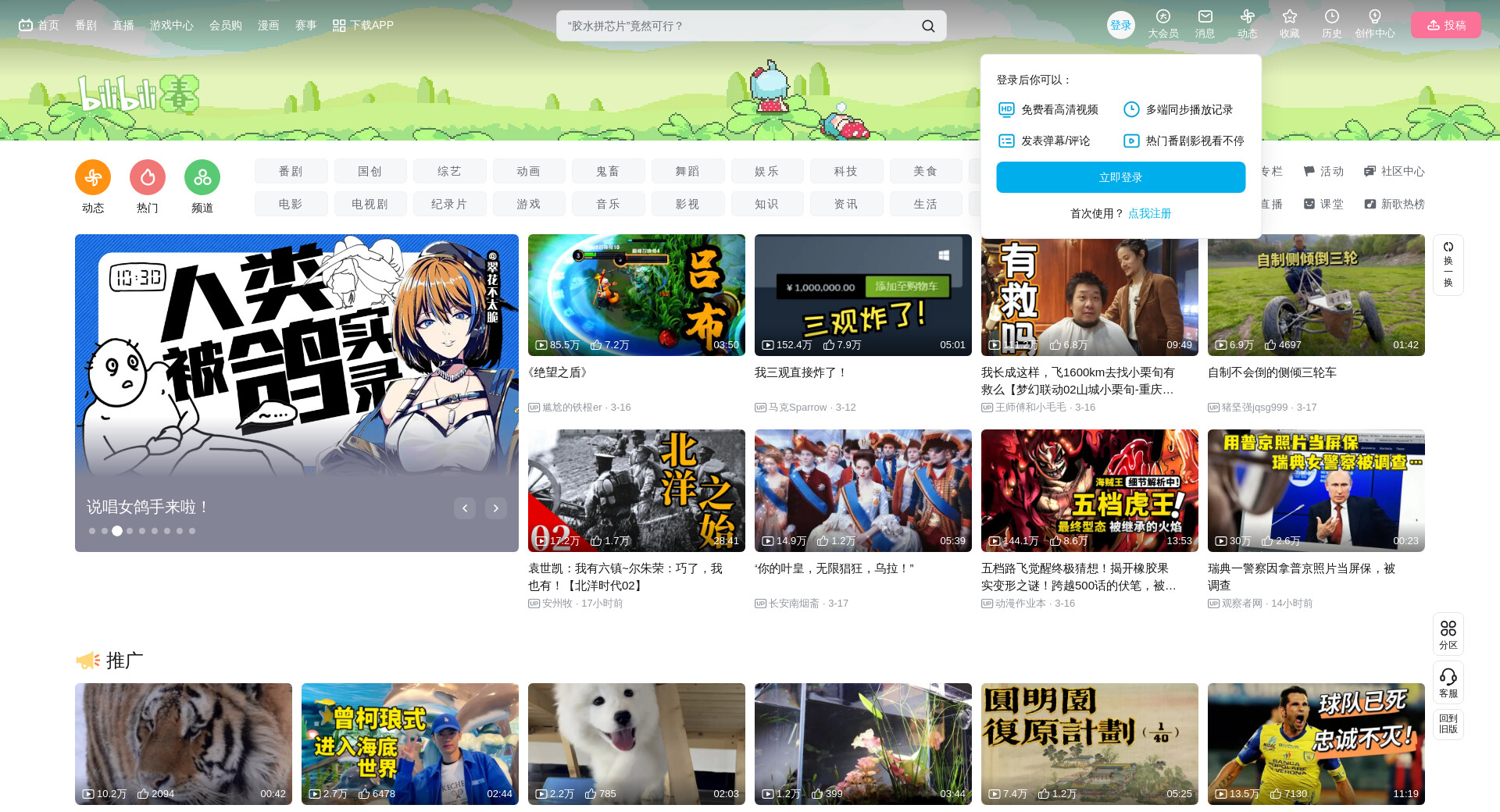Click the green 频道 circle icon
This screenshot has width=1500, height=812.
tap(202, 178)
